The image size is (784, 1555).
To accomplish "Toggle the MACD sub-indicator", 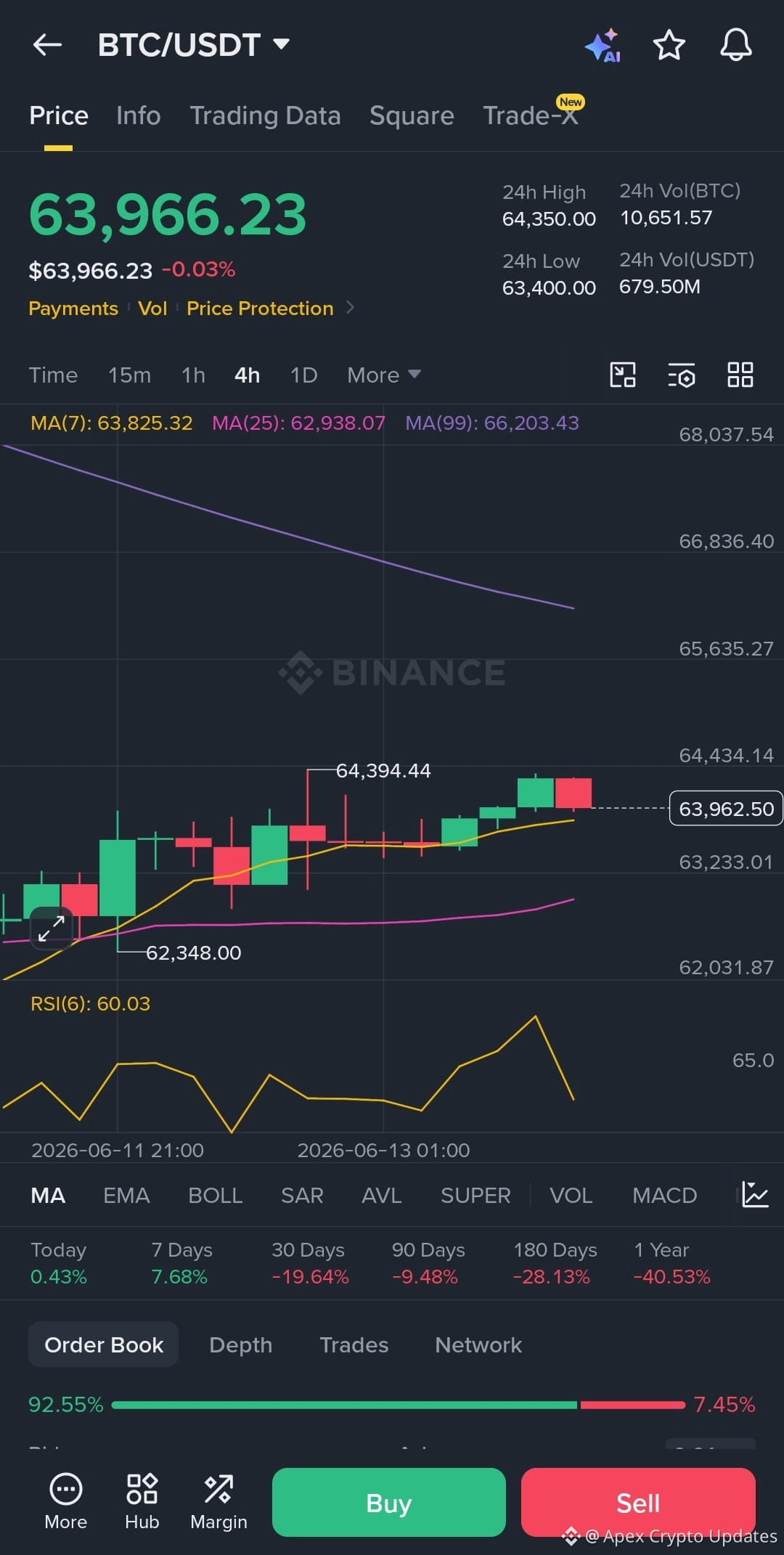I will coord(664,1195).
